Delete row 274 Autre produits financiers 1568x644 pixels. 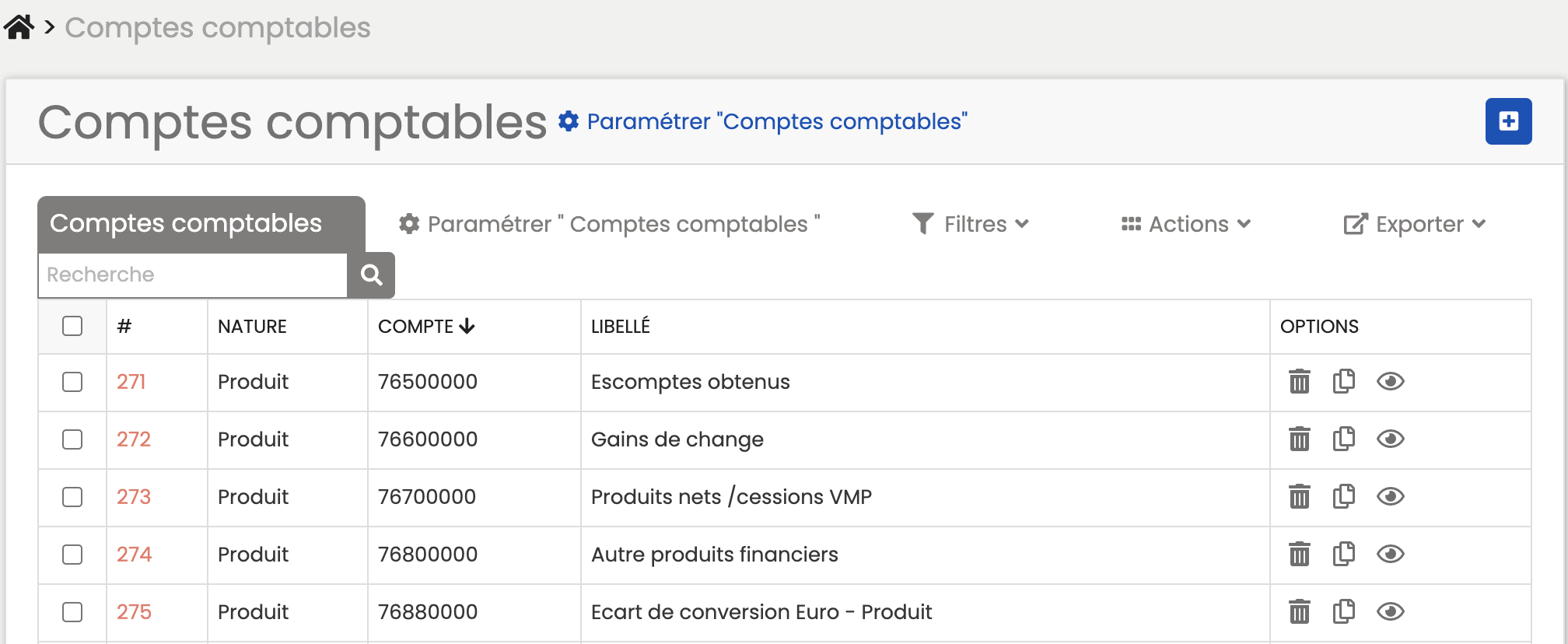click(x=1299, y=555)
